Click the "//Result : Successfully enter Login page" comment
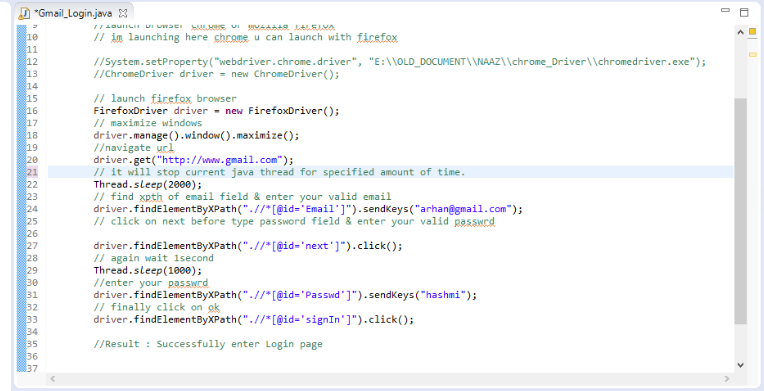This screenshot has width=764, height=391. click(x=208, y=344)
